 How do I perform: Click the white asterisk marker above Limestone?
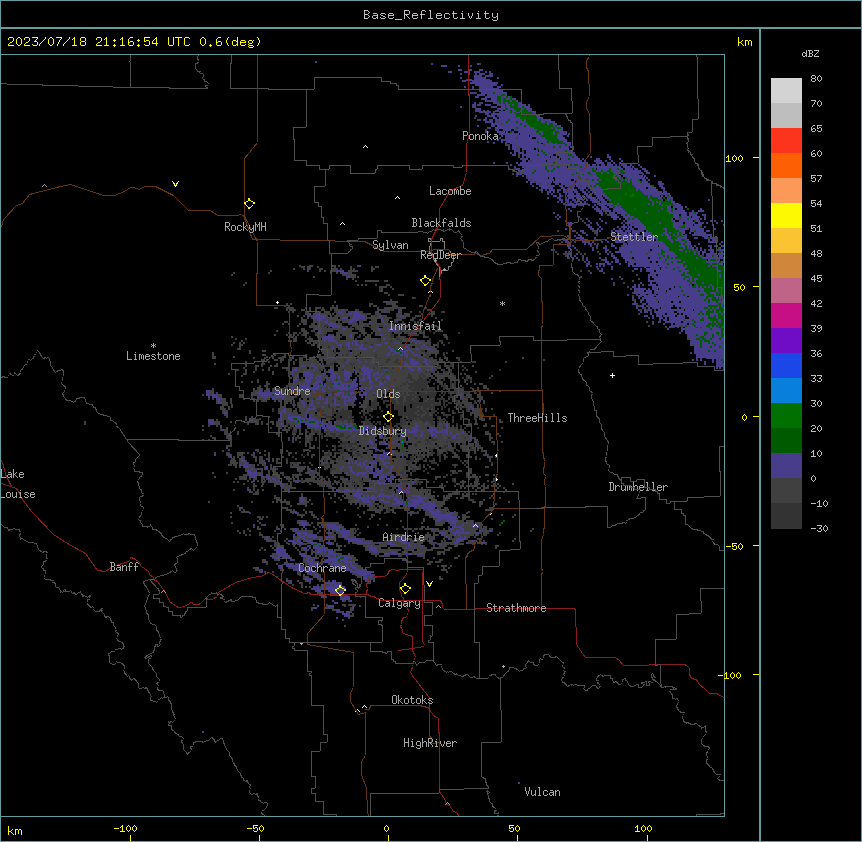tap(153, 346)
